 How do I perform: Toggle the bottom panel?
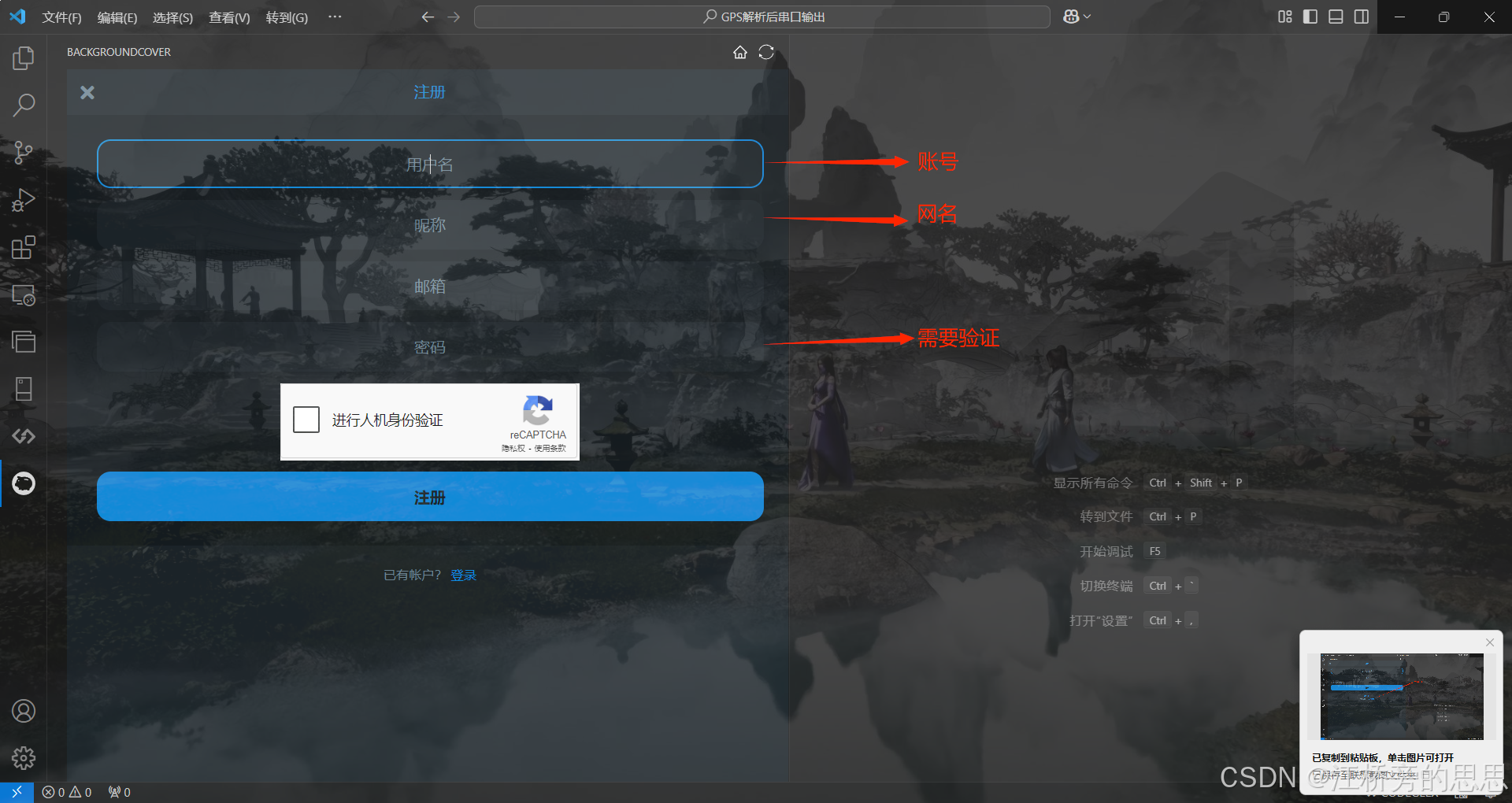(x=1336, y=17)
